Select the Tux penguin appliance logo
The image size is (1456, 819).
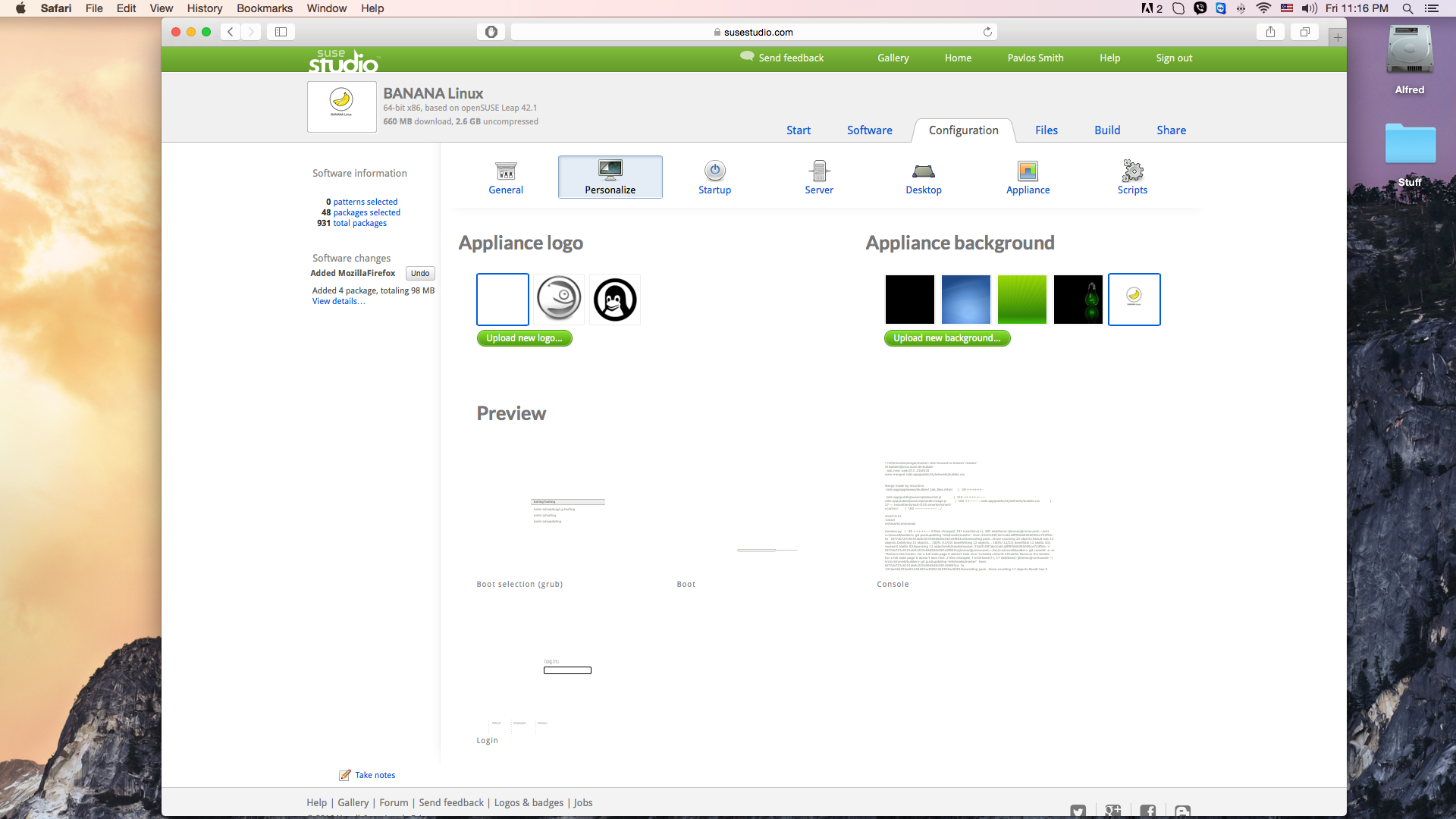point(614,299)
